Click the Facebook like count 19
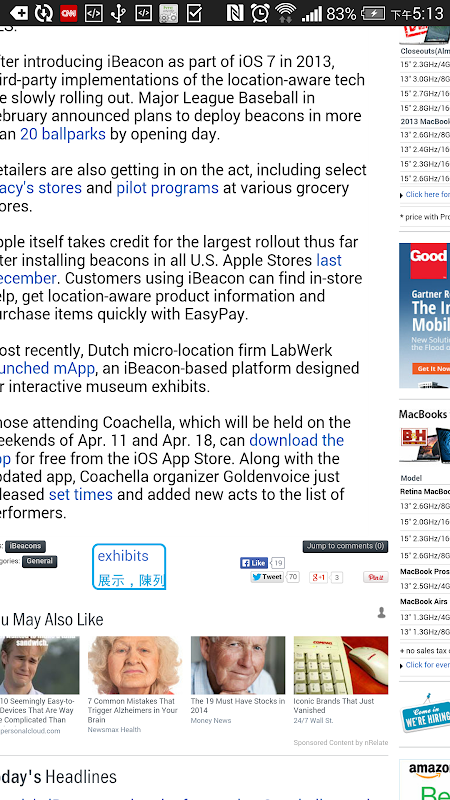This screenshot has height=800, width=450. [x=278, y=563]
